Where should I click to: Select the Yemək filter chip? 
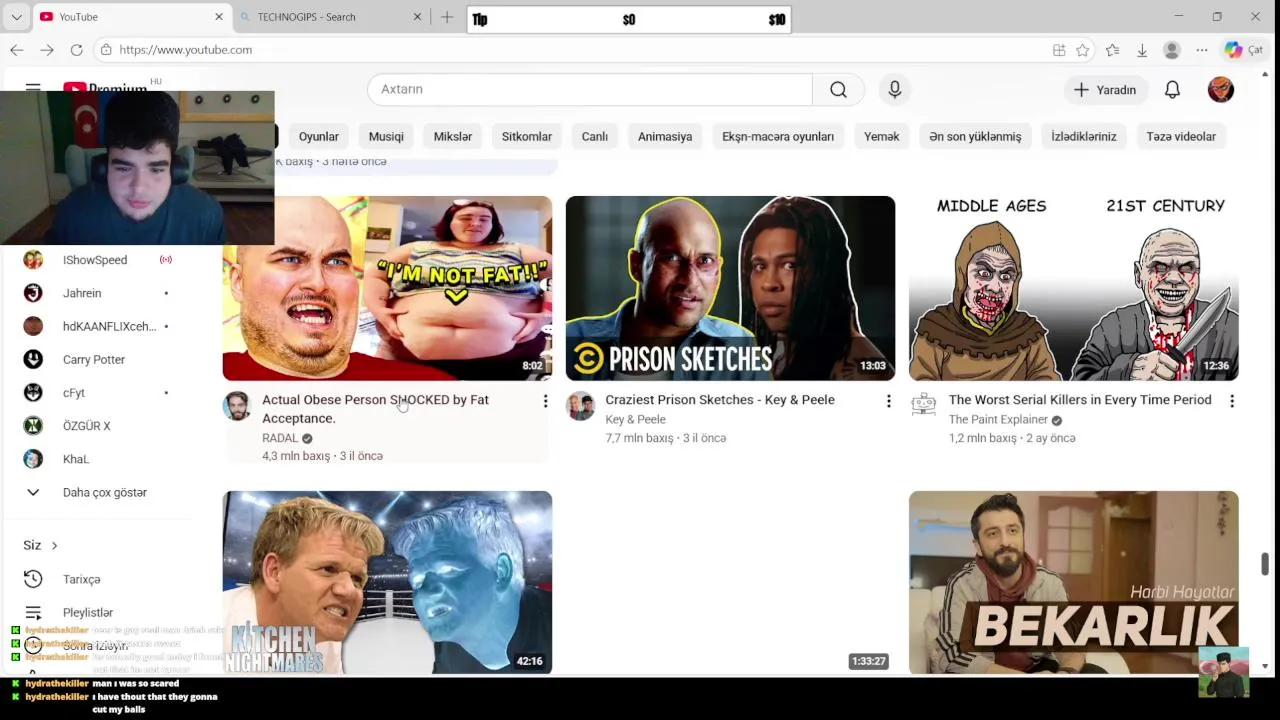click(882, 136)
